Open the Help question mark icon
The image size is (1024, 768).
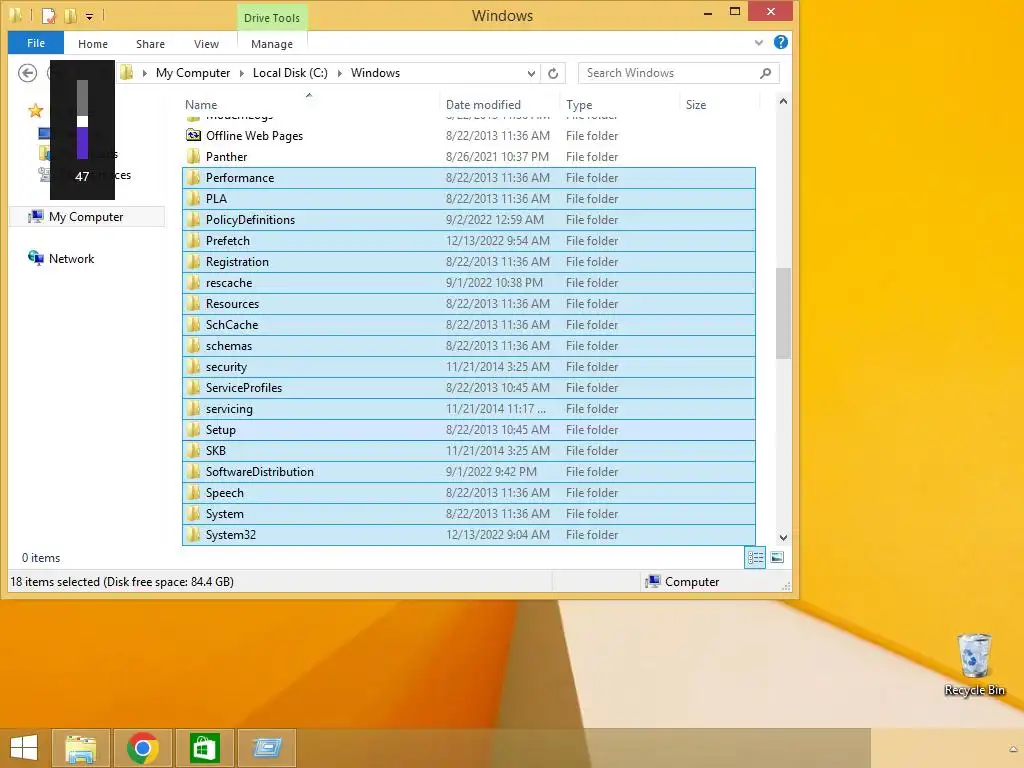pyautogui.click(x=780, y=42)
